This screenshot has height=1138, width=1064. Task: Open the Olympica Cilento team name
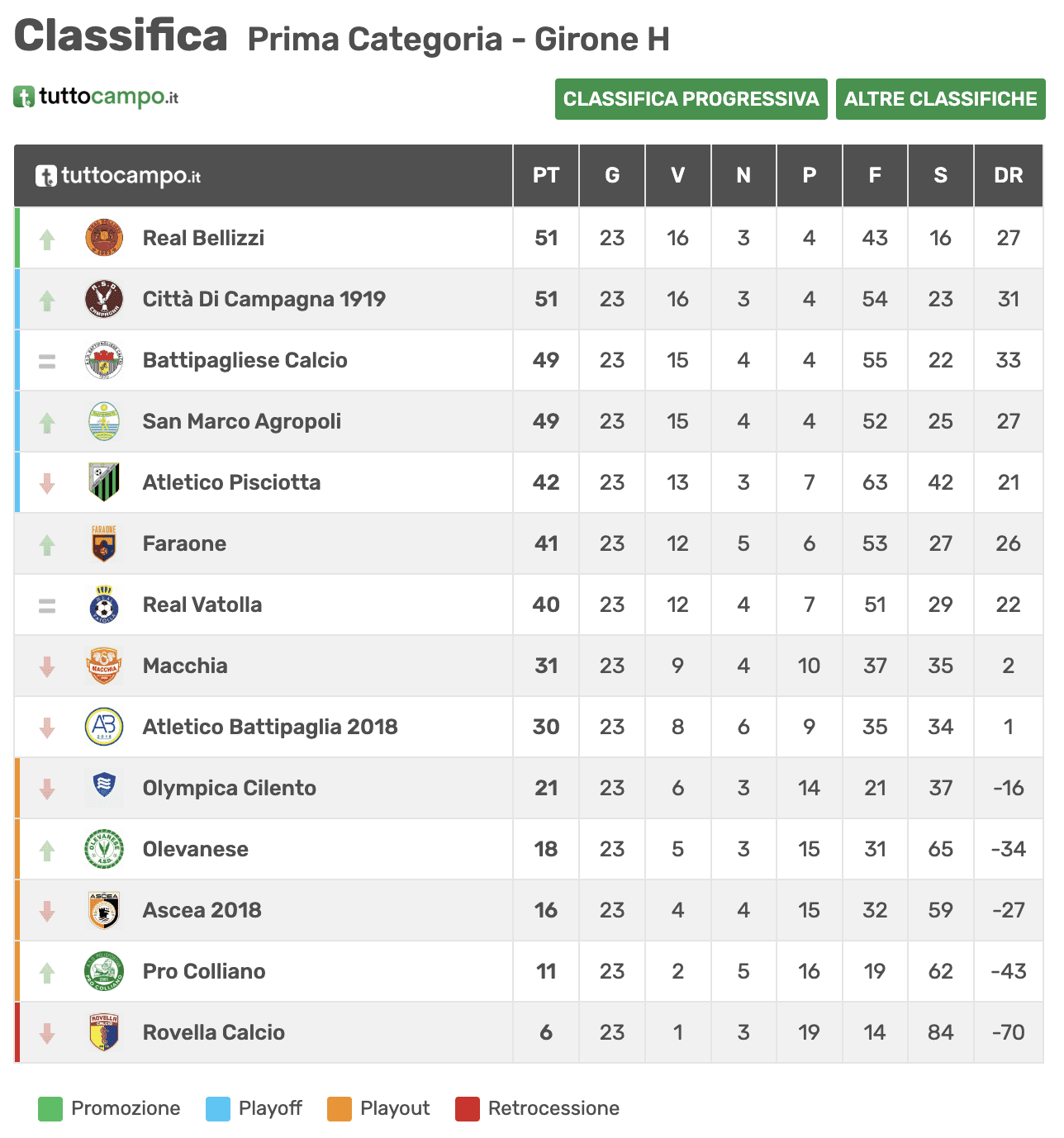[230, 788]
